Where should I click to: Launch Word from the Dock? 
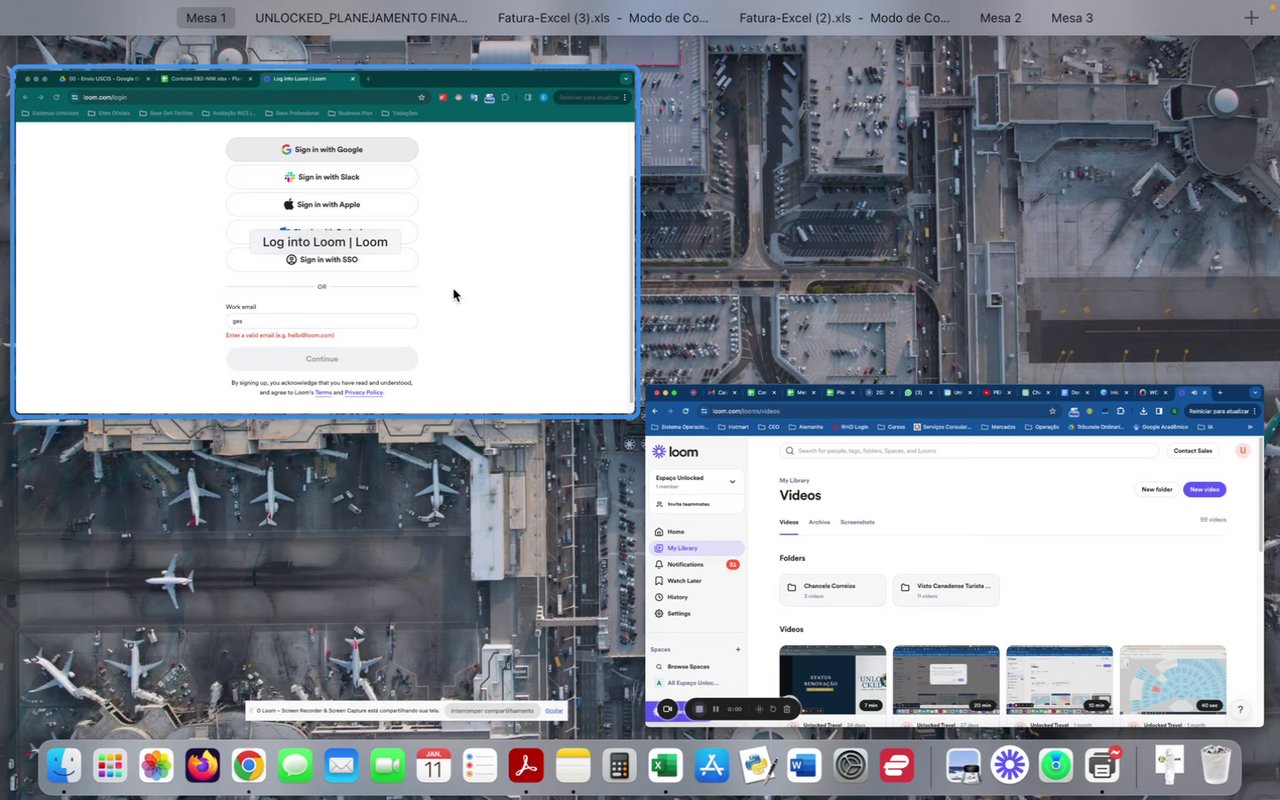tap(804, 766)
